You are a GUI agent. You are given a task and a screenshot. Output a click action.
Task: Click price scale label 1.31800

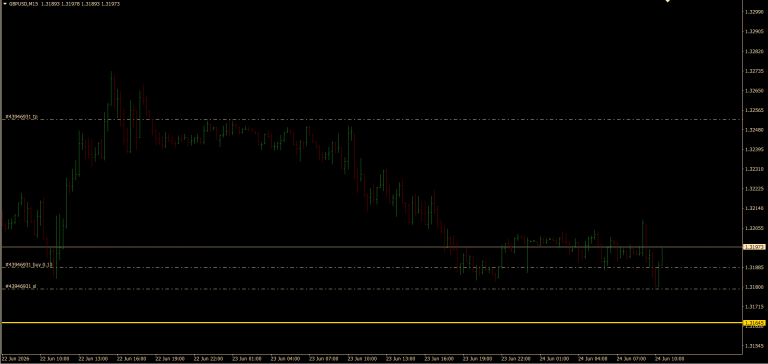tap(754, 287)
